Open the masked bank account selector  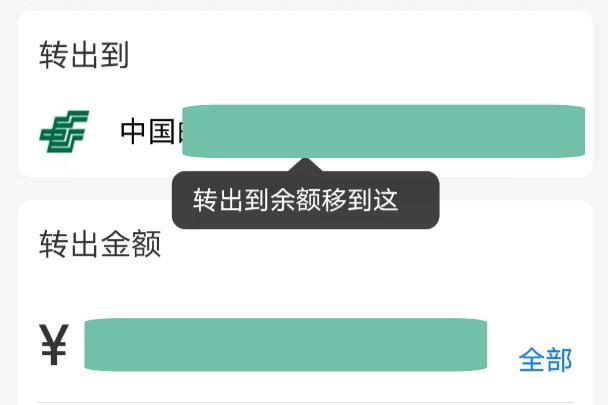tap(384, 131)
